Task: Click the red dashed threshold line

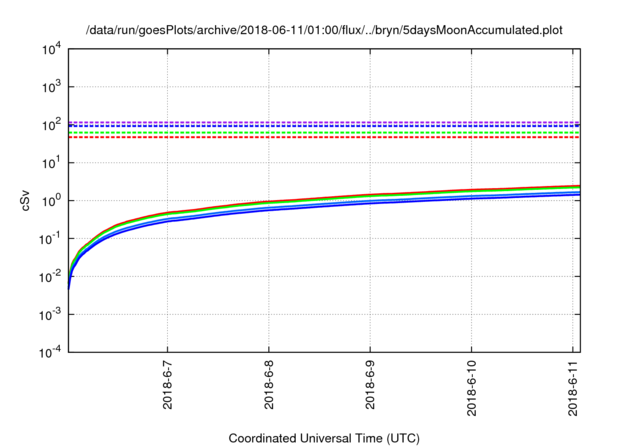Action: (324, 137)
